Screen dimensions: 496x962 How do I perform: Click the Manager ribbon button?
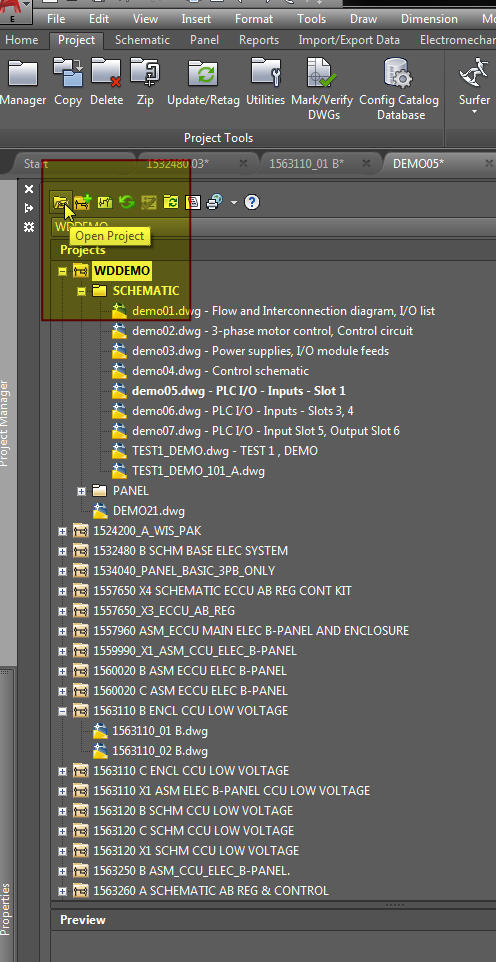(23, 83)
